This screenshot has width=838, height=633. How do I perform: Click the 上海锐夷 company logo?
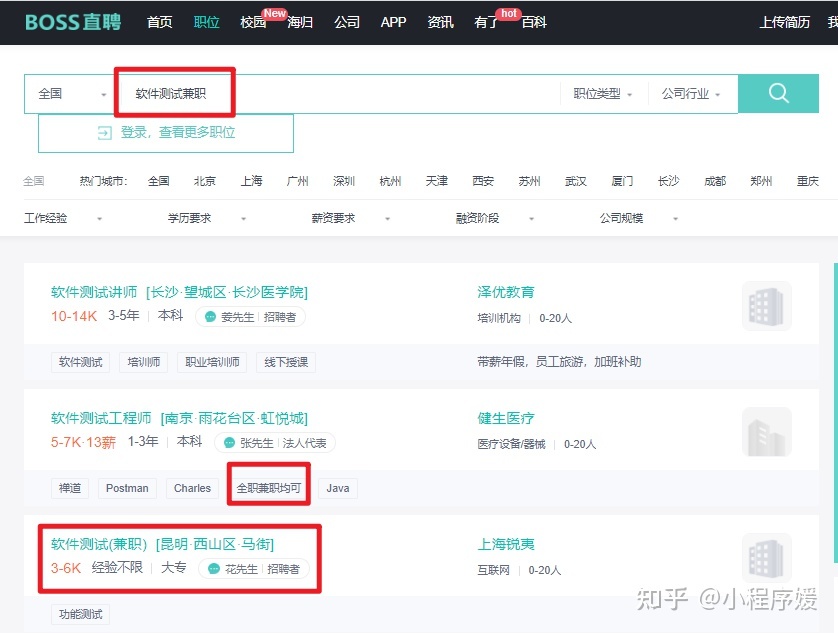[766, 558]
